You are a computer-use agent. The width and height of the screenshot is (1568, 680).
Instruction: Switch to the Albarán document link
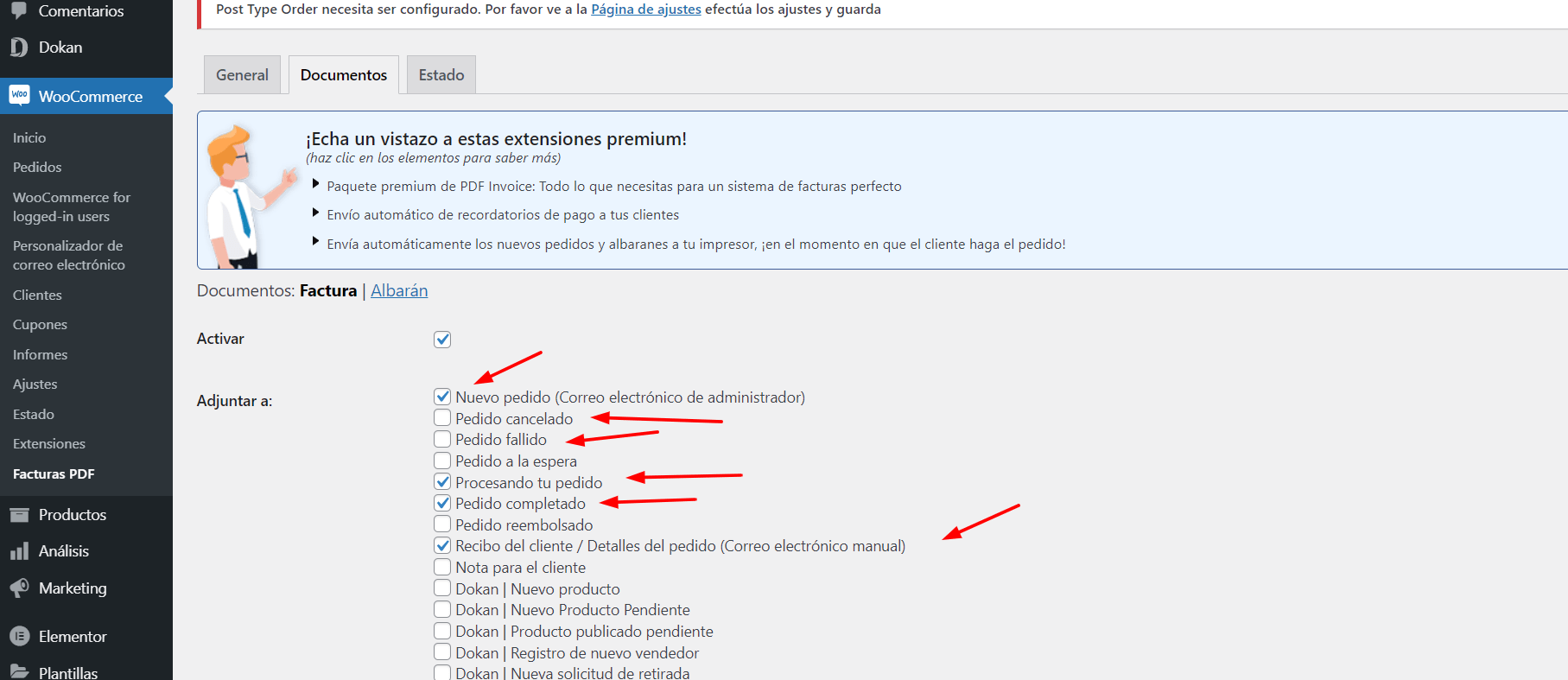click(x=399, y=290)
